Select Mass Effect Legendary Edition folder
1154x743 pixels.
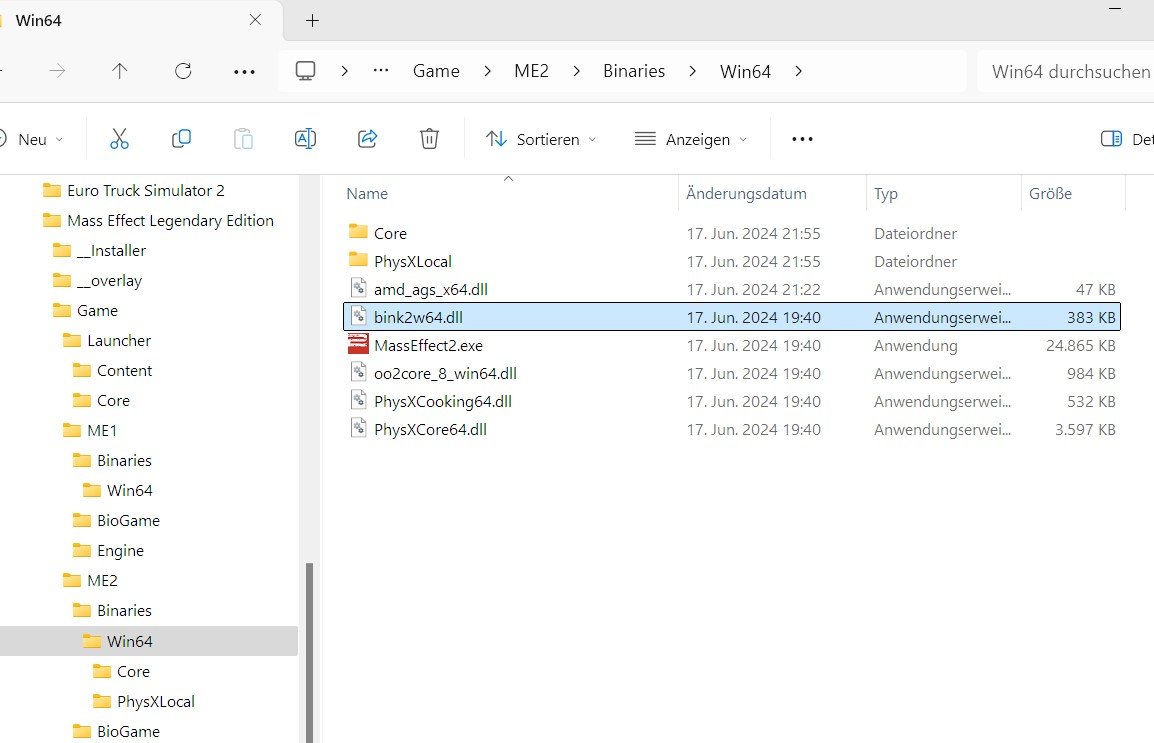tap(170, 221)
